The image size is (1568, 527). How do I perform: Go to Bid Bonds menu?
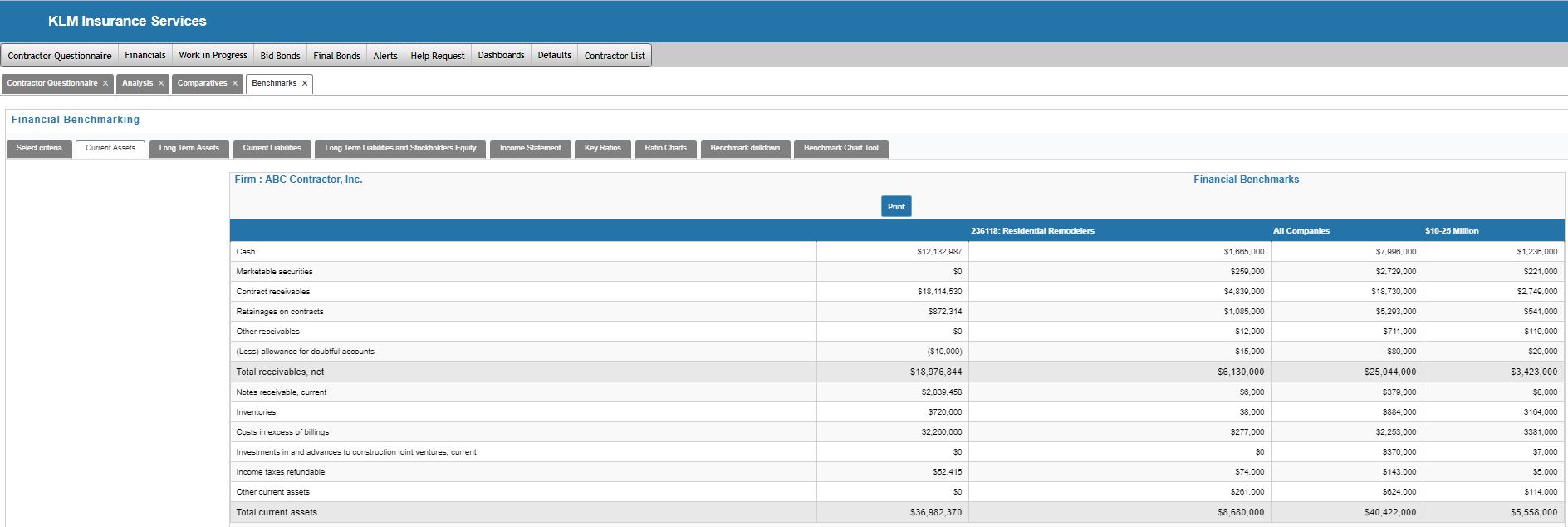280,56
